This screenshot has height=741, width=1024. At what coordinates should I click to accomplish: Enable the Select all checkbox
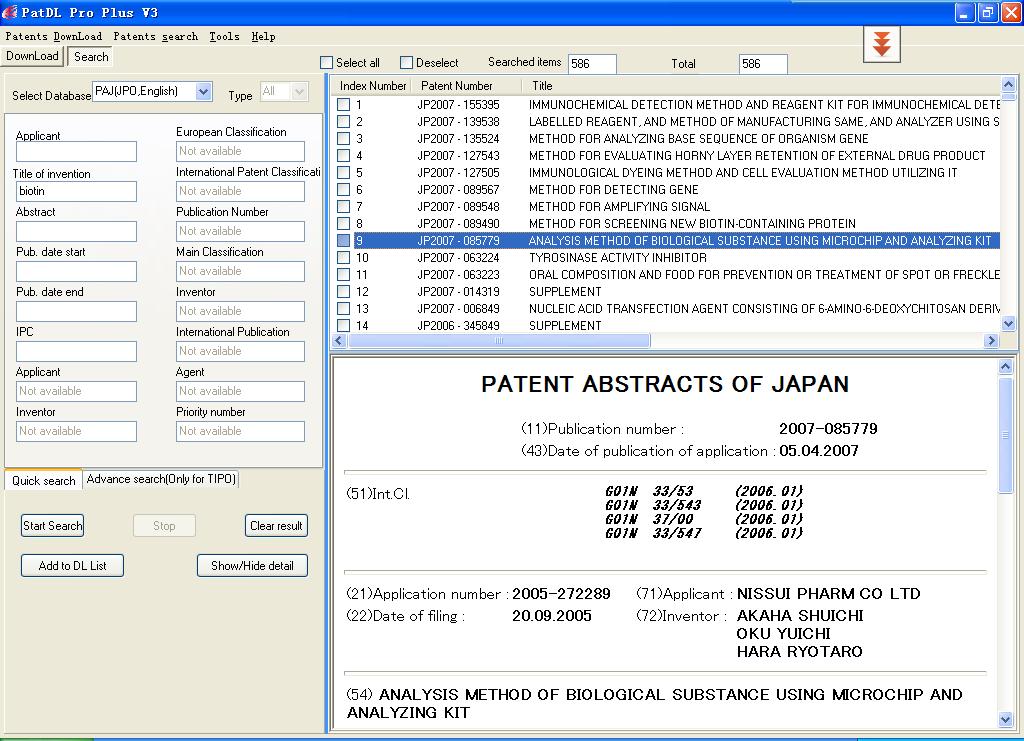tap(325, 62)
